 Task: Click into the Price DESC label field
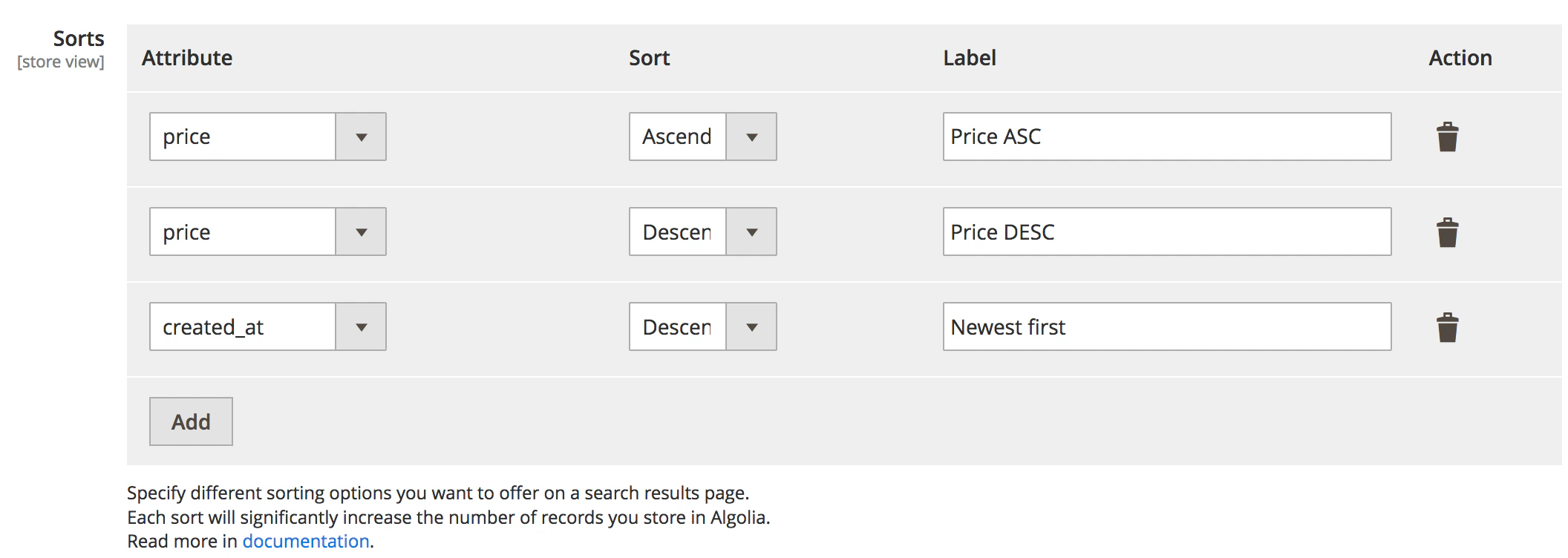click(x=1166, y=232)
